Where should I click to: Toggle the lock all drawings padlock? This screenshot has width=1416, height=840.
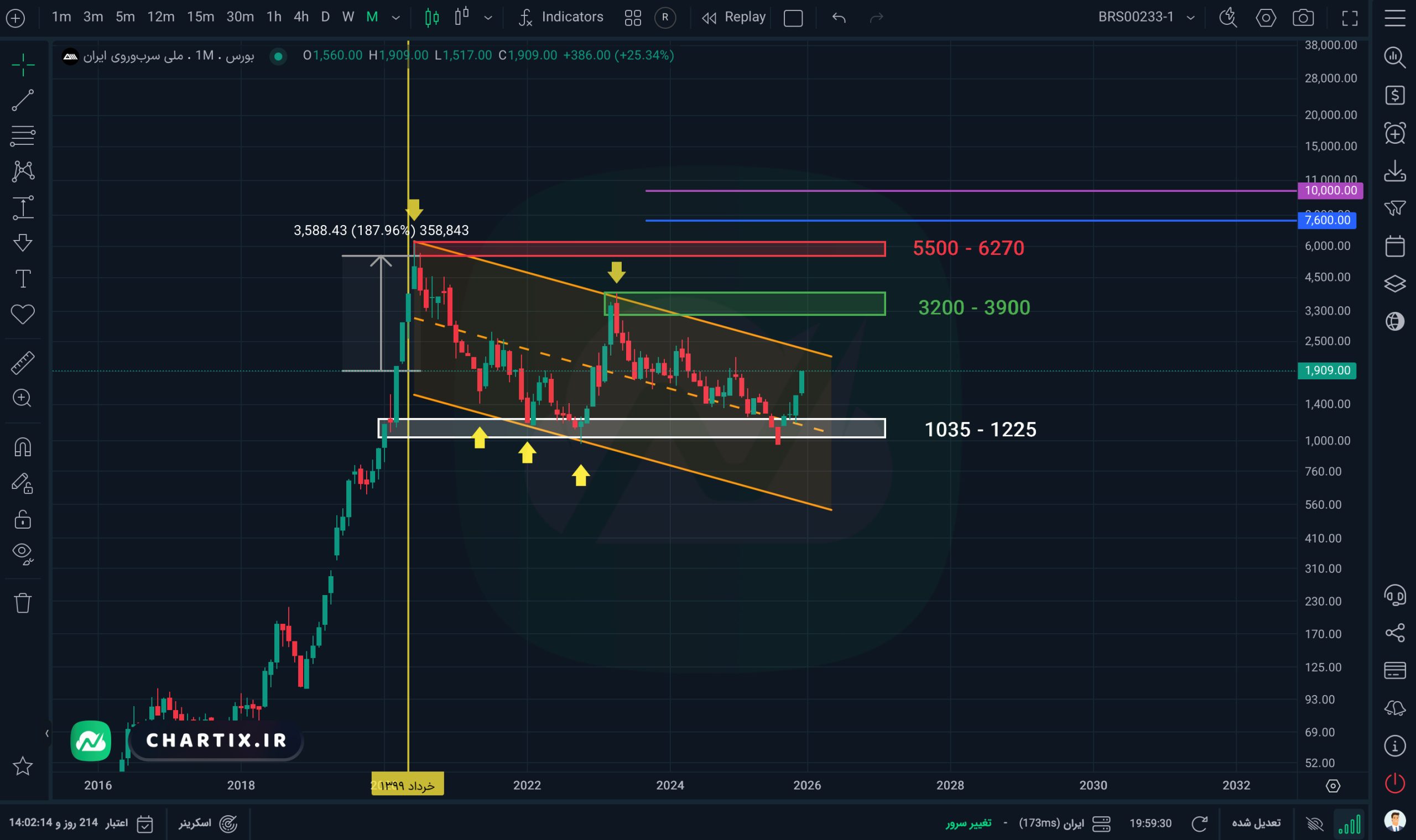point(23,519)
